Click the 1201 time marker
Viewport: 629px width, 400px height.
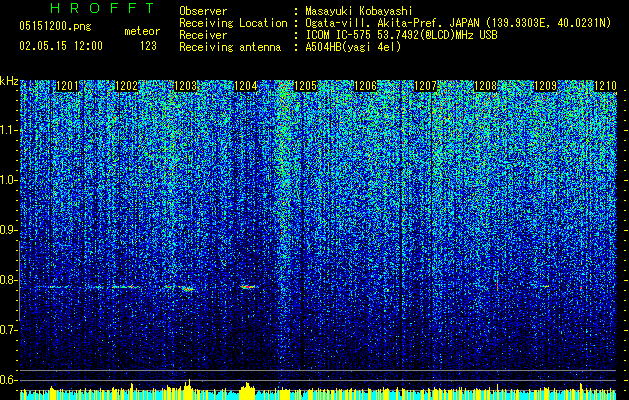coord(67,86)
